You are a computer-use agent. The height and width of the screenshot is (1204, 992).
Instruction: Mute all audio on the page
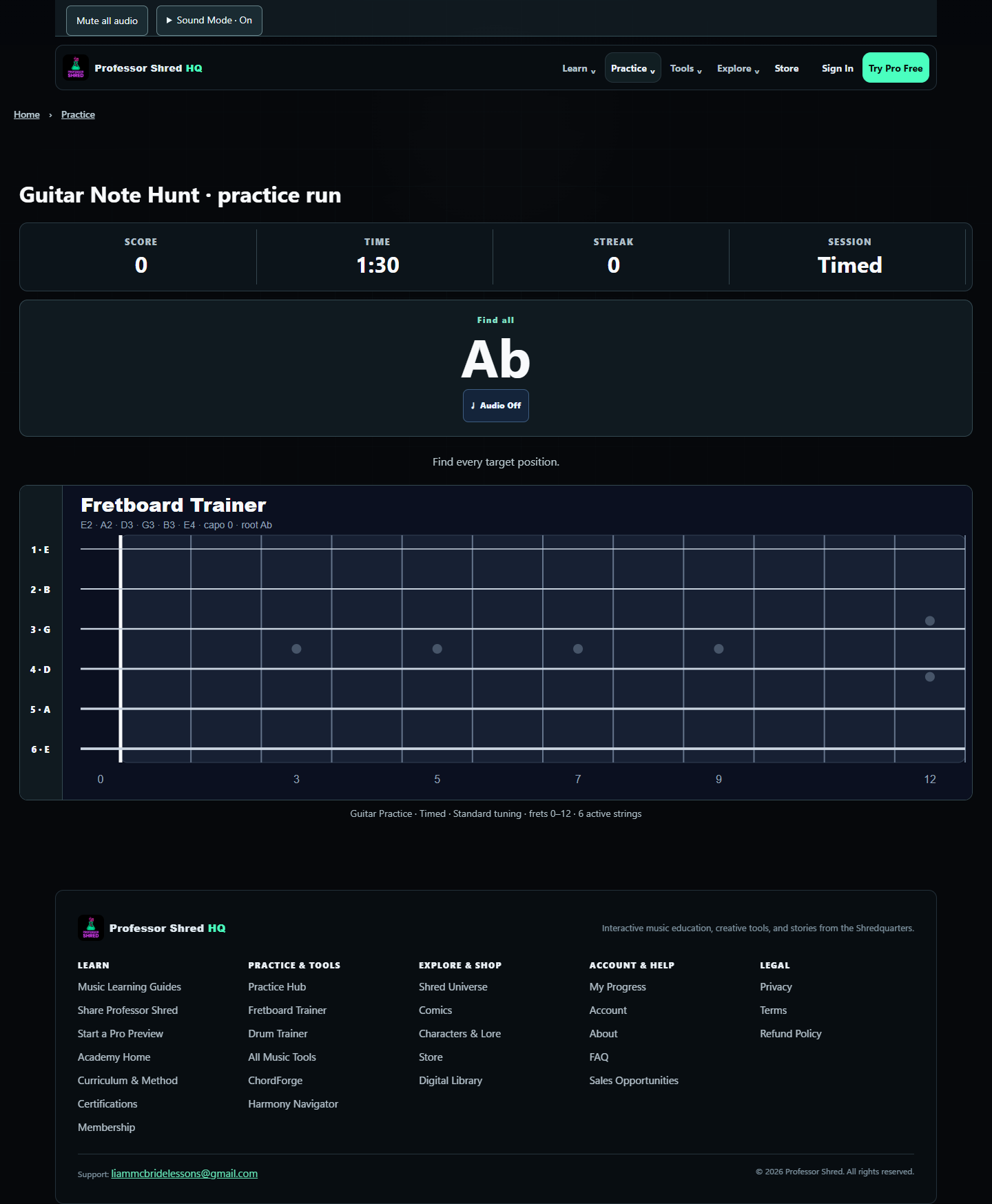click(x=107, y=21)
